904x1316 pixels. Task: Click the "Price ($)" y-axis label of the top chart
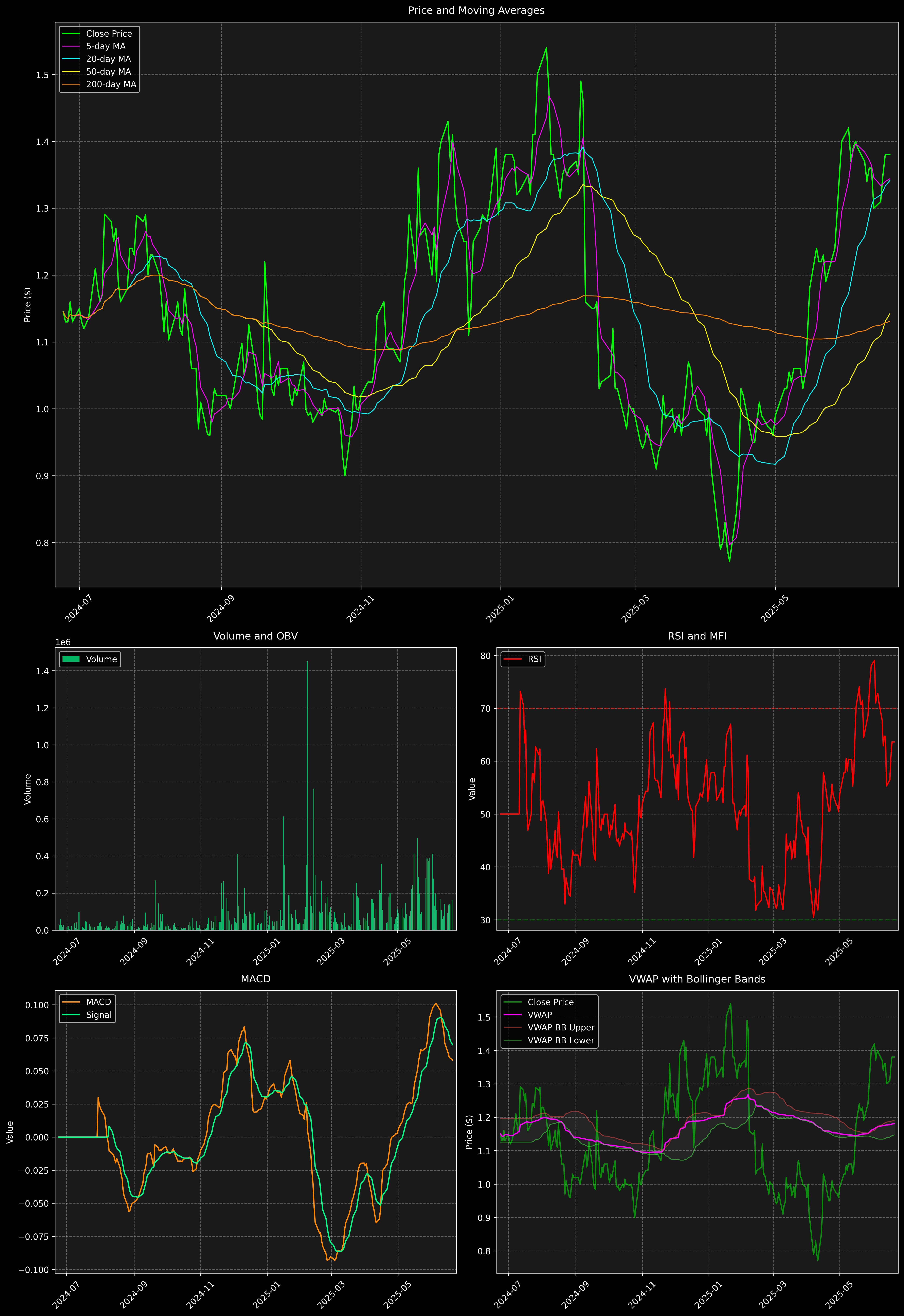pyautogui.click(x=27, y=305)
